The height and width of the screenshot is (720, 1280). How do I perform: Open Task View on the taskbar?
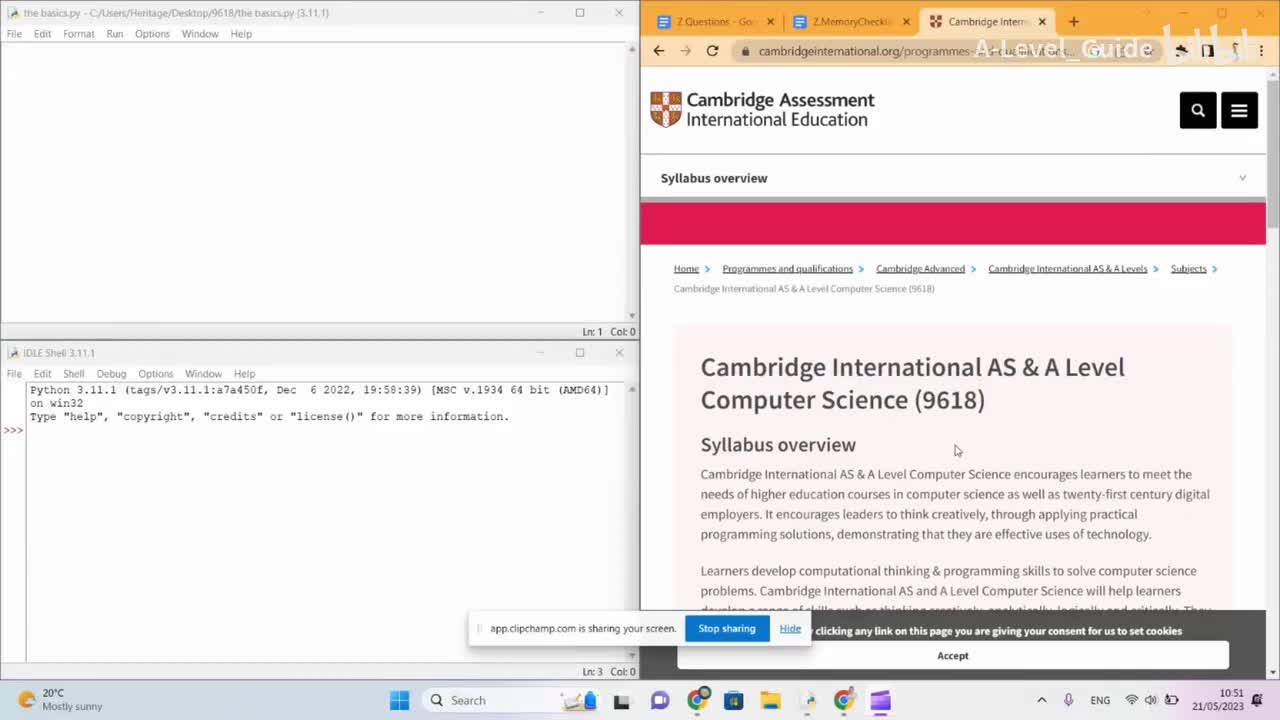[621, 700]
